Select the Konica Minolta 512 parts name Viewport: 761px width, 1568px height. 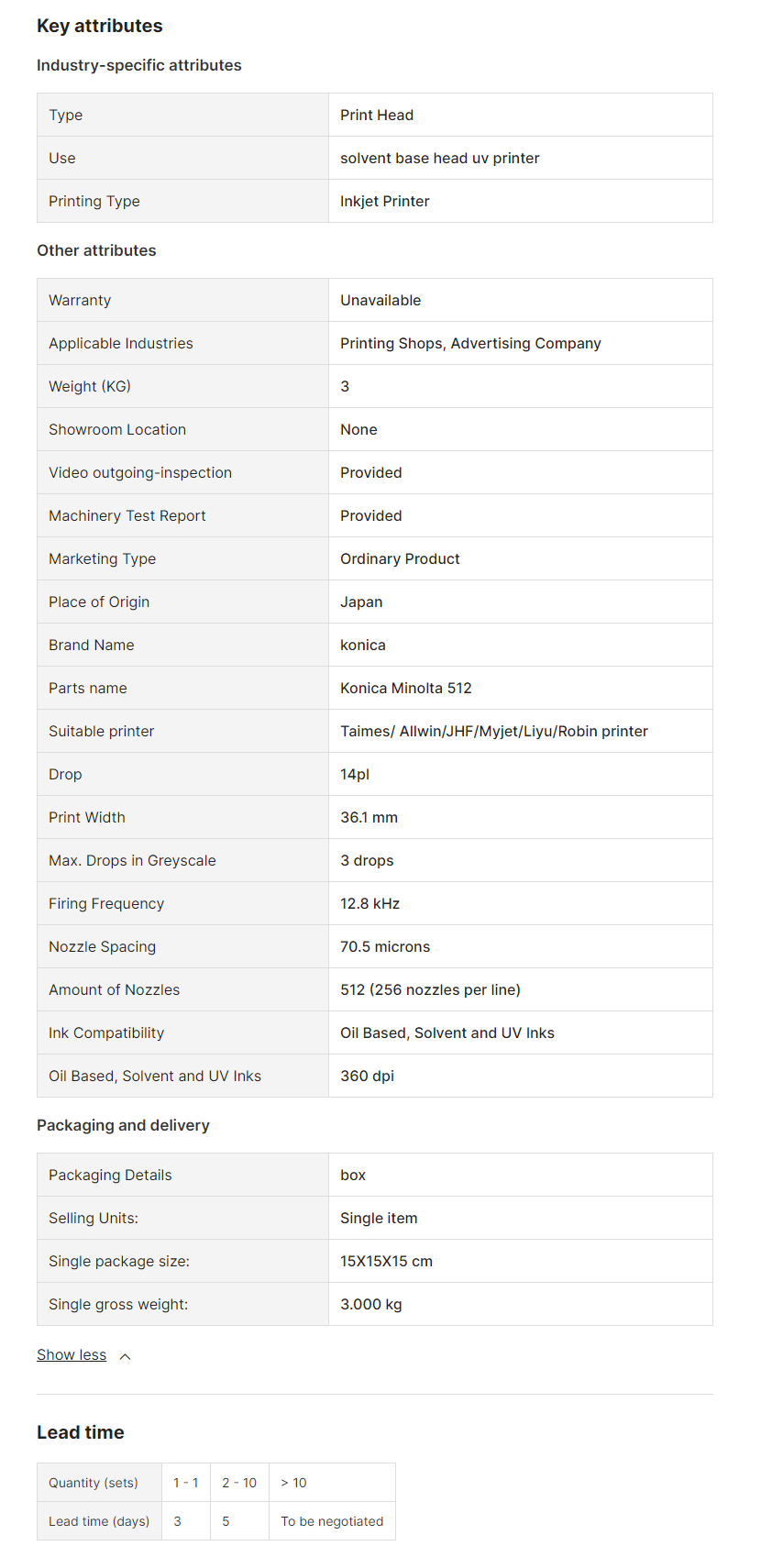[406, 688]
